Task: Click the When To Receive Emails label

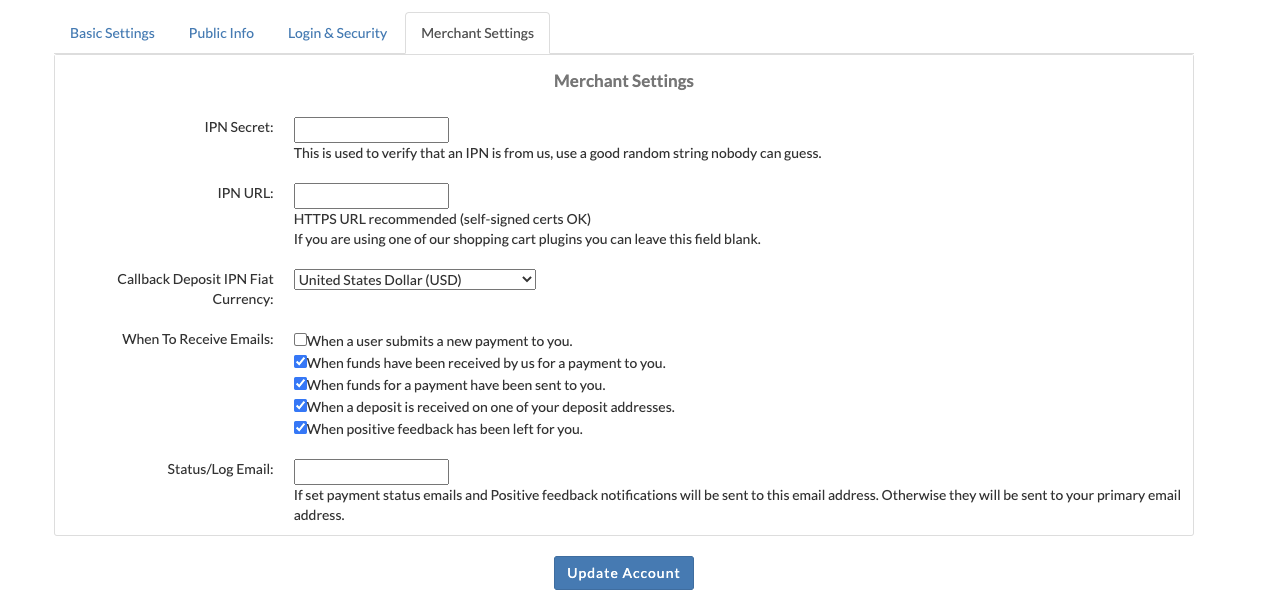Action: [x=198, y=339]
